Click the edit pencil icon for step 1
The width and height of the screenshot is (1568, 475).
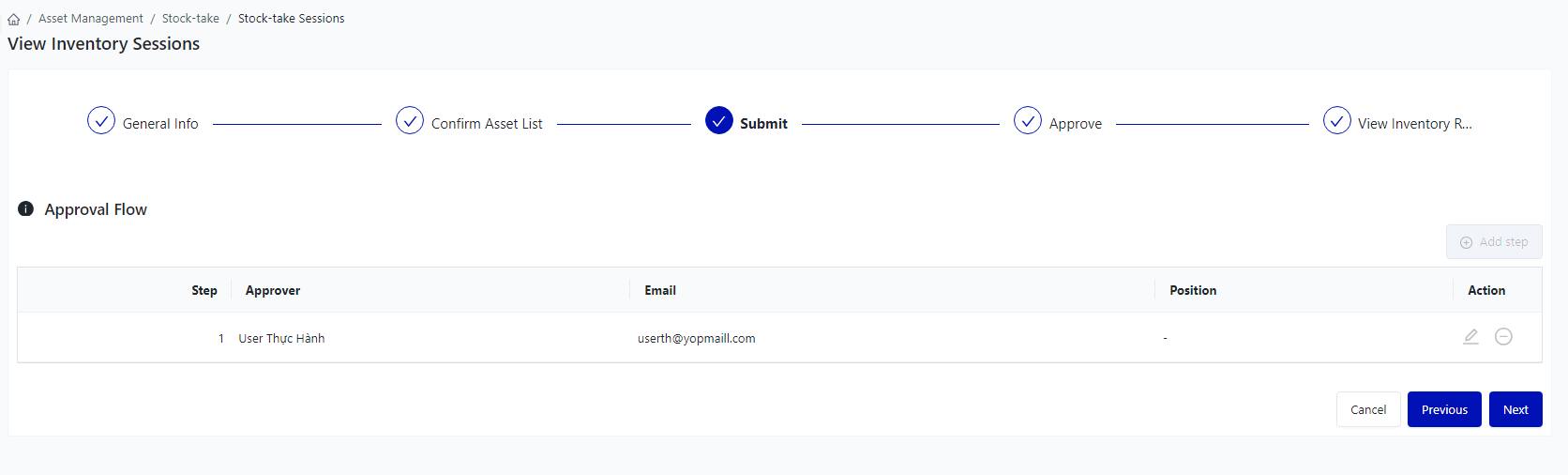click(1470, 337)
